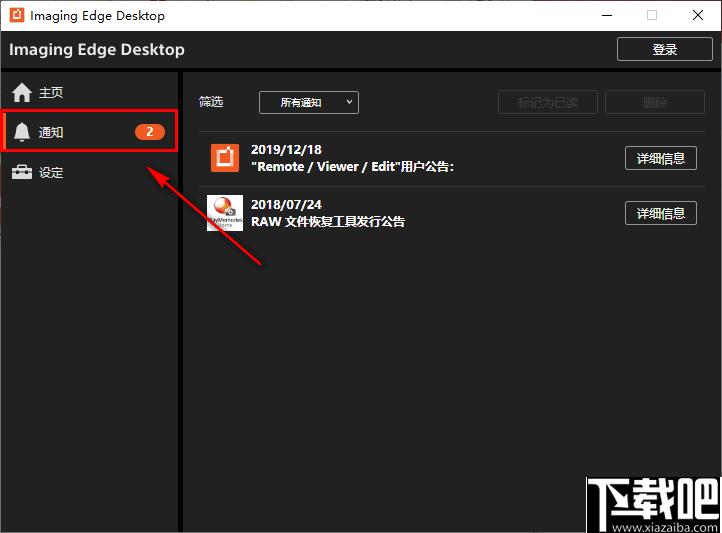
Task: Select the RAW 文件恢复工具发行公告 text
Action: pos(328,222)
